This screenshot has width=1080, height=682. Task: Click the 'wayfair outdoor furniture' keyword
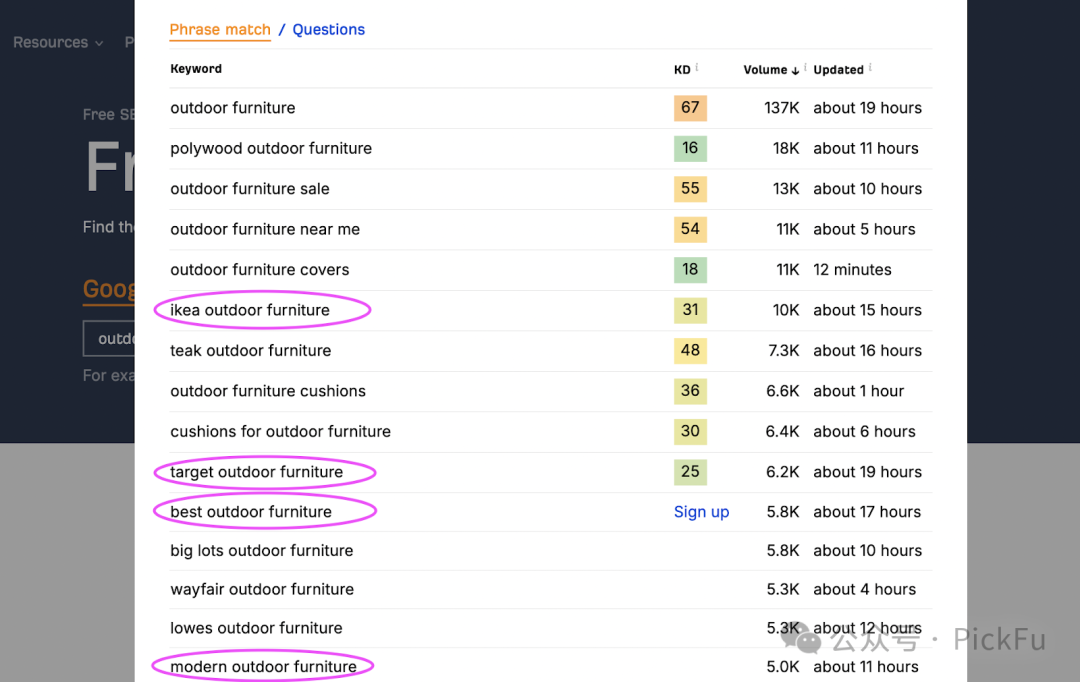coord(262,590)
